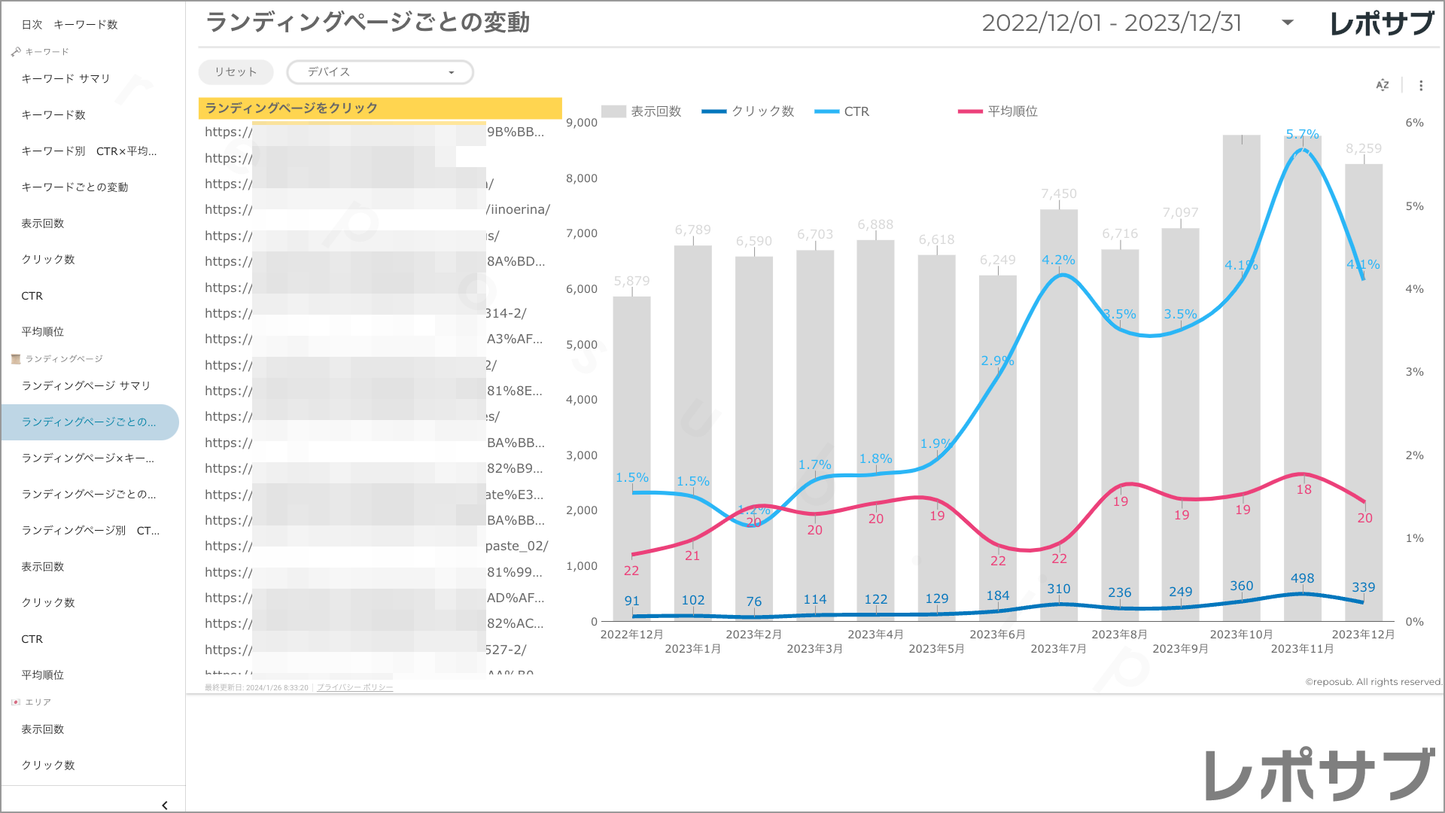Toggle the CTR series in the legend
The height and width of the screenshot is (813, 1445).
[842, 112]
